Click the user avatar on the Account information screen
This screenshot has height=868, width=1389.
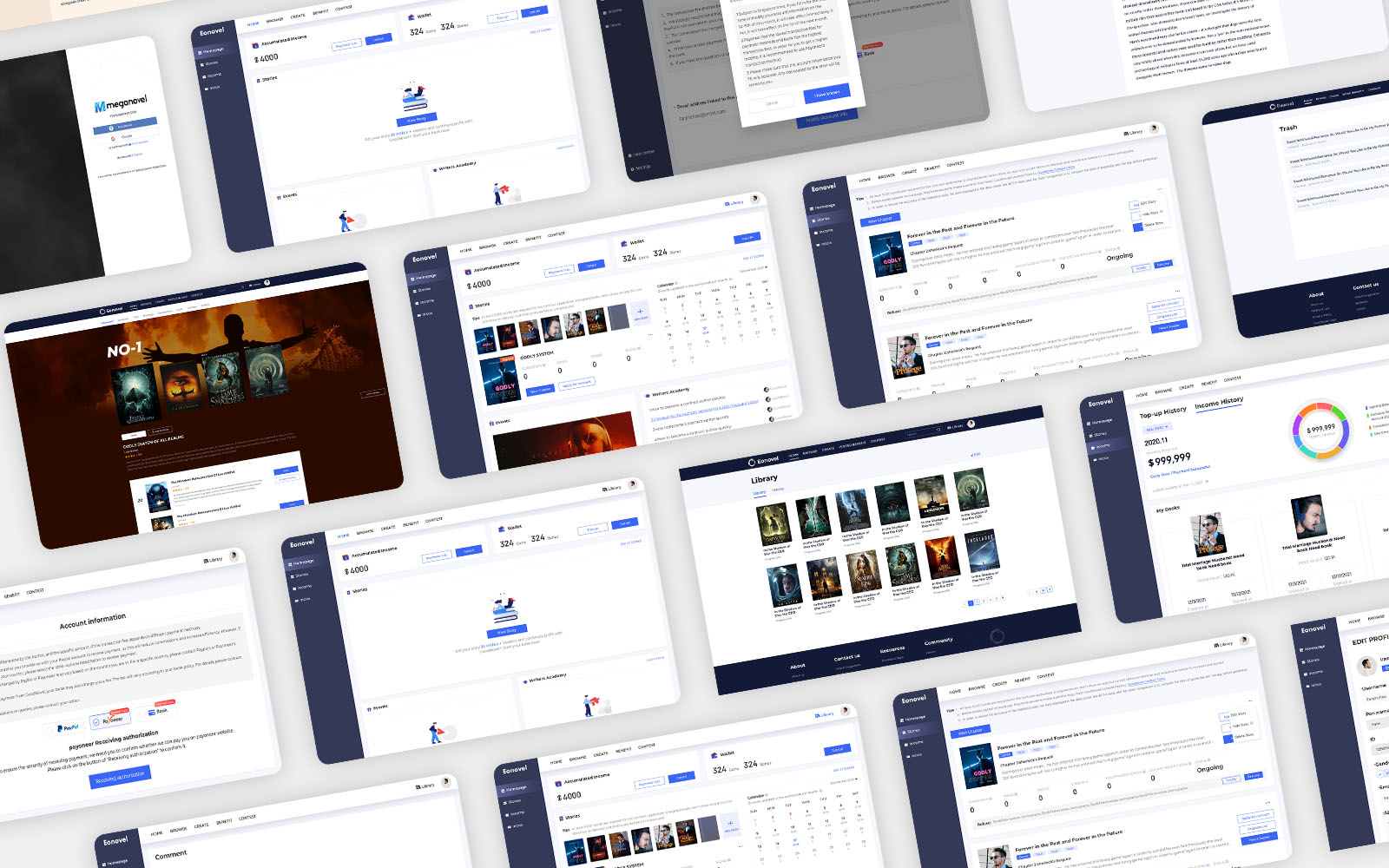click(234, 556)
